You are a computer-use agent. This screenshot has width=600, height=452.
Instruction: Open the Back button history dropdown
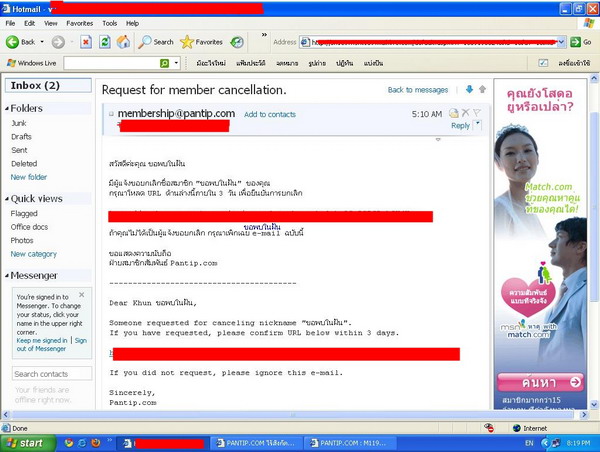42,42
